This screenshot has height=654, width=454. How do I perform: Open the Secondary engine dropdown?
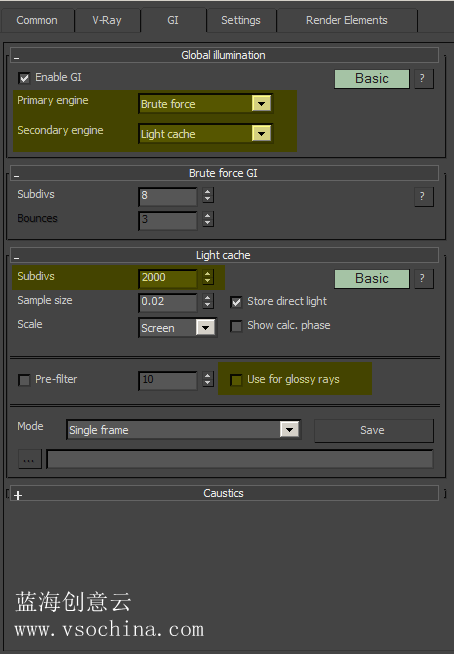206,133
